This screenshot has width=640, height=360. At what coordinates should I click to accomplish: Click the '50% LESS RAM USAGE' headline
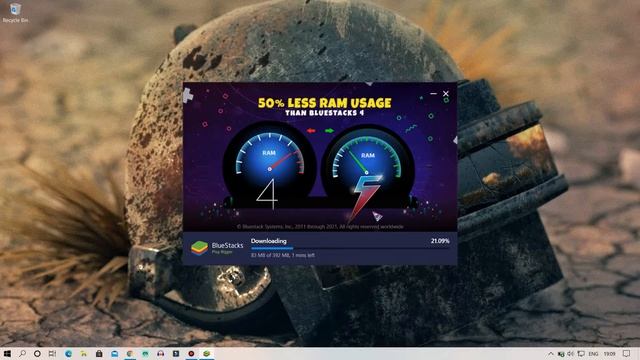point(324,103)
